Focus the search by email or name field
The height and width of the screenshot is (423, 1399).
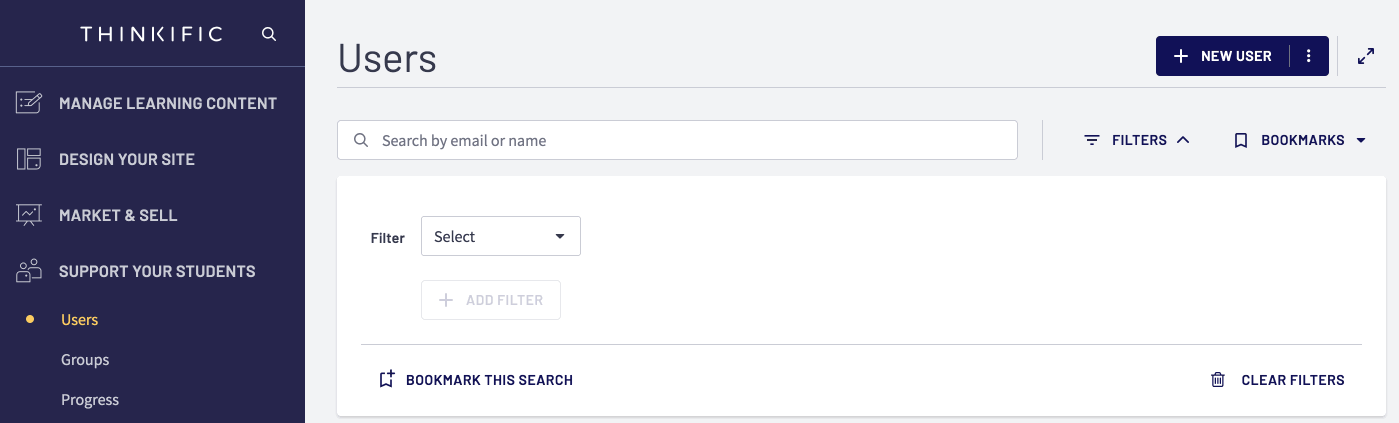[677, 140]
